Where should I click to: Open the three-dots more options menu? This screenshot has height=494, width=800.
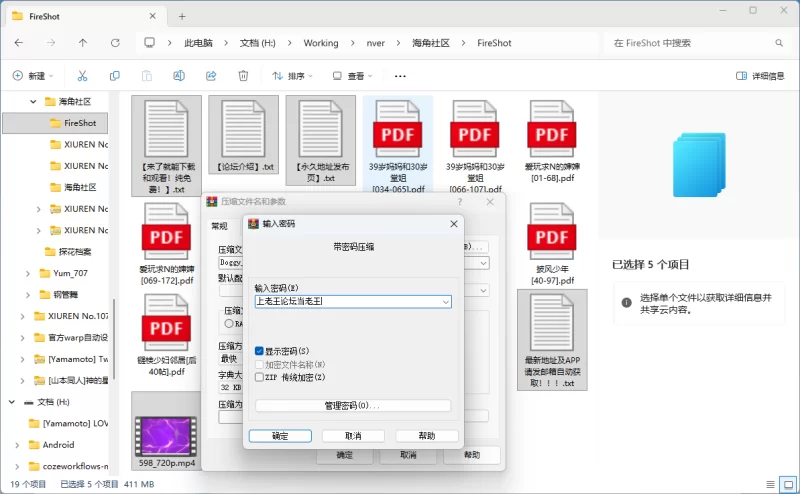pyautogui.click(x=400, y=76)
